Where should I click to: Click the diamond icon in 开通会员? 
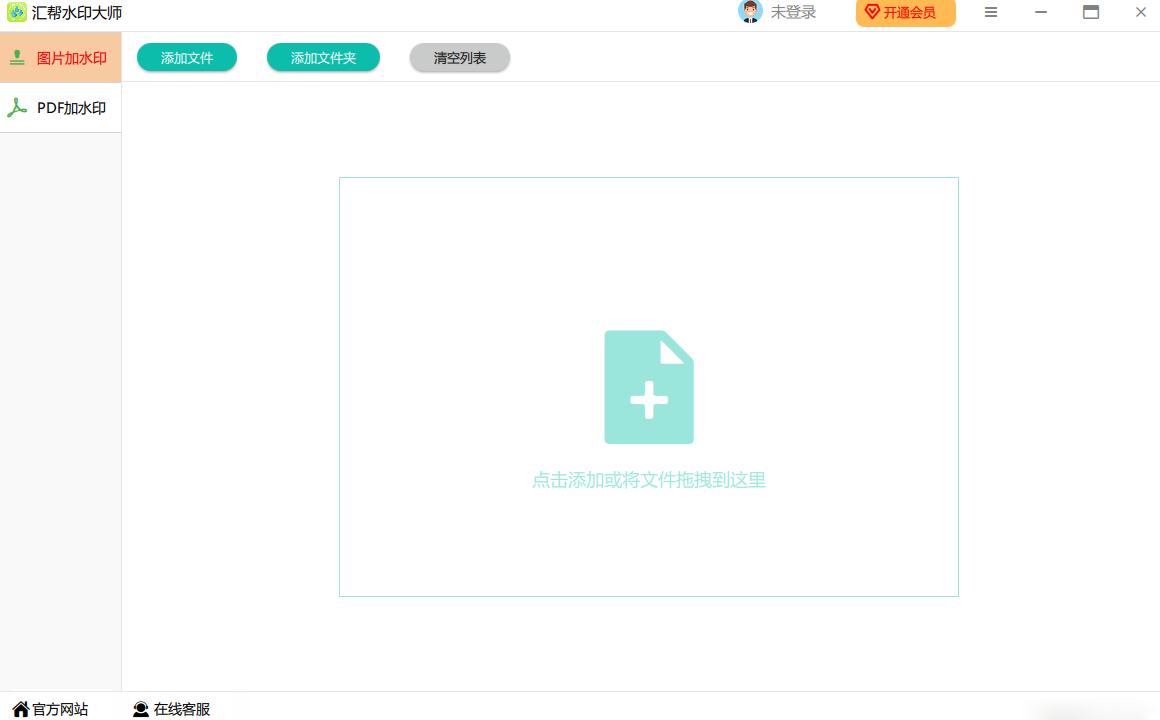[872, 12]
